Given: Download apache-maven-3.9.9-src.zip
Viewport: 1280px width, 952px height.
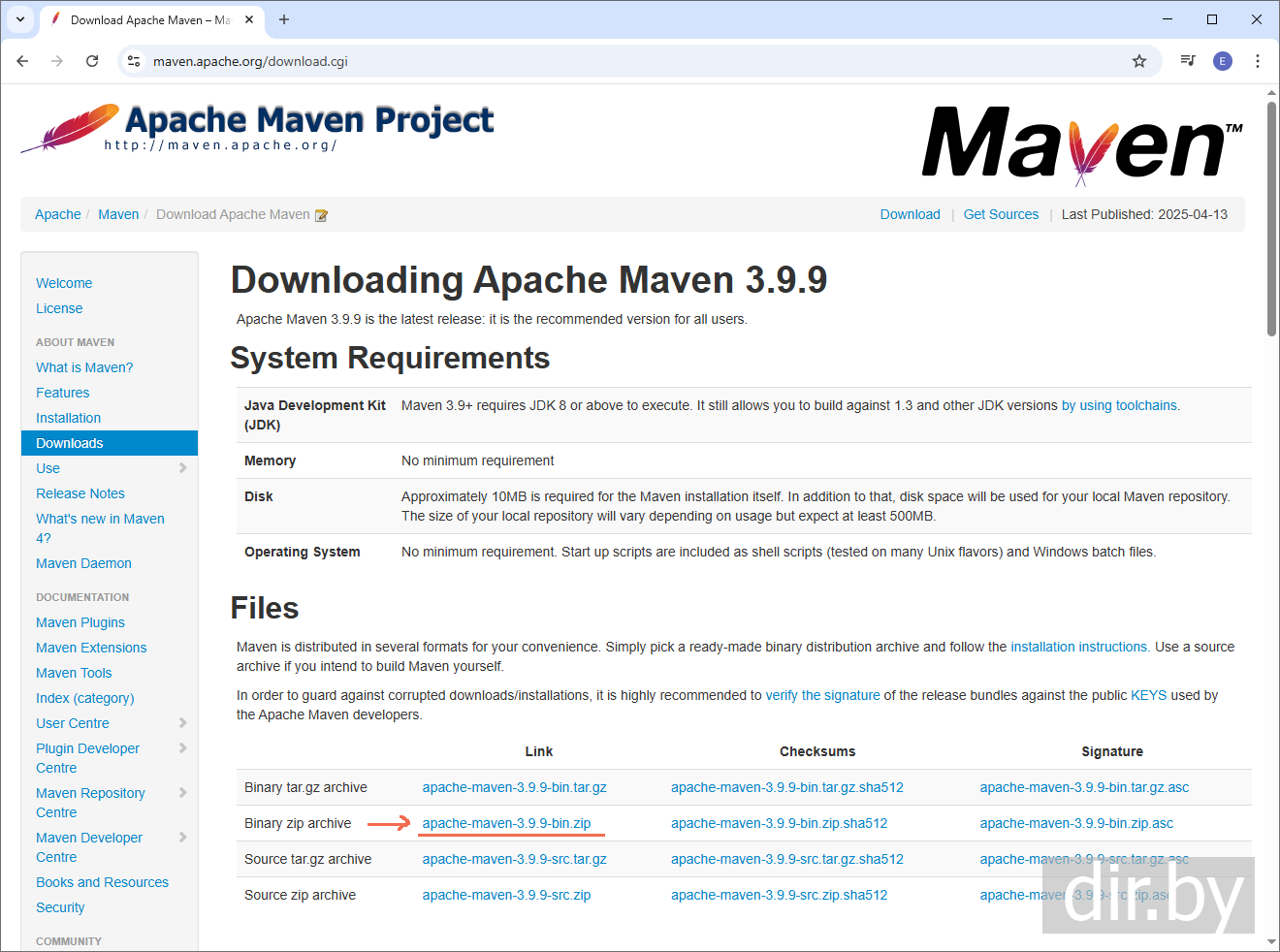Looking at the screenshot, I should click(x=507, y=895).
